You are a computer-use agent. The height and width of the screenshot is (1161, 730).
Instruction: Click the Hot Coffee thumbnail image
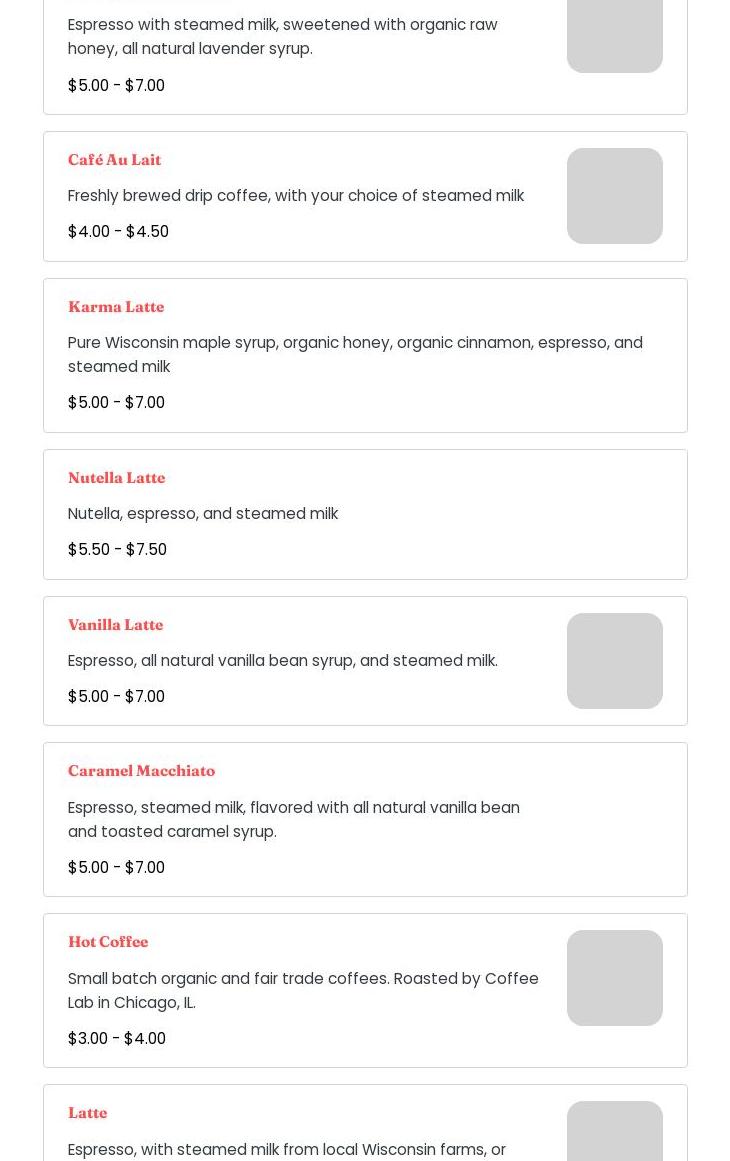614,978
